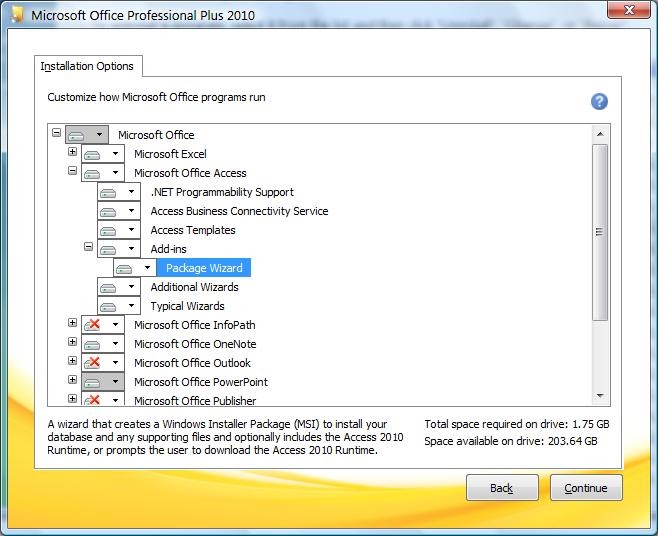The height and width of the screenshot is (536, 658).
Task: Open install-state dropdown for Microsoft Office OneNote
Action: (x=103, y=344)
